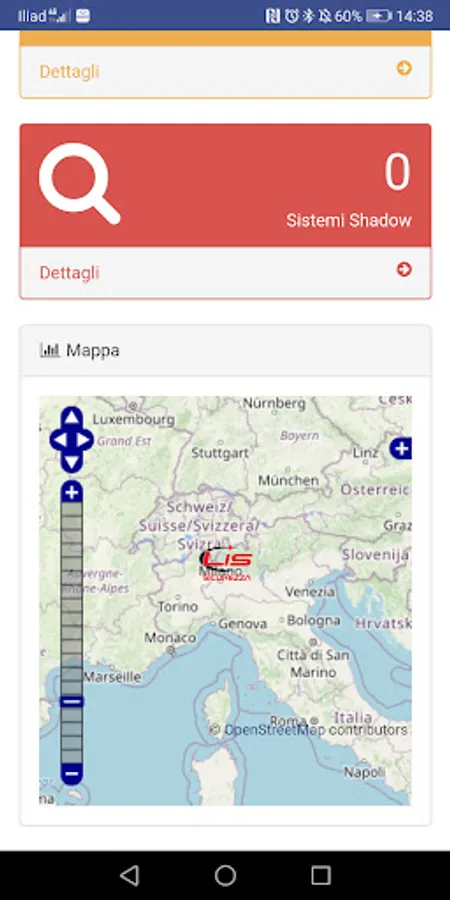
Task: Tap the Android home navigation button
Action: coord(225,875)
